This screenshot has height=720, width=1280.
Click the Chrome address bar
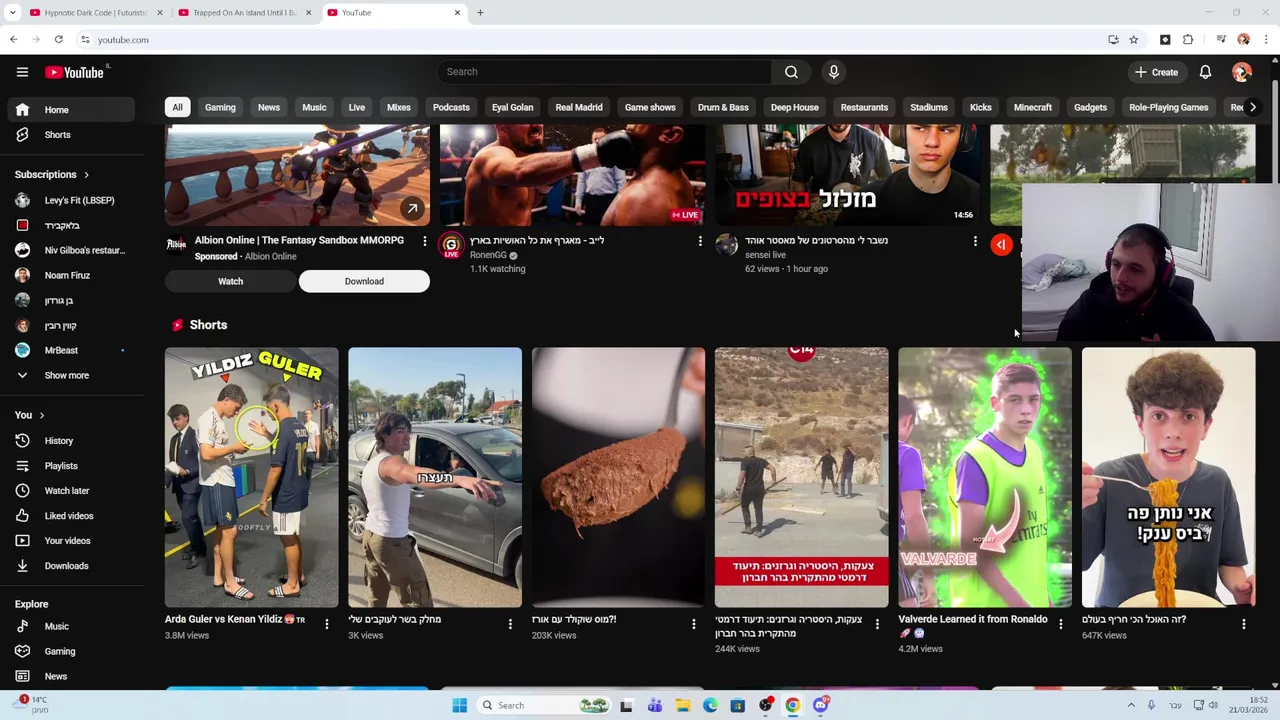tap(590, 40)
